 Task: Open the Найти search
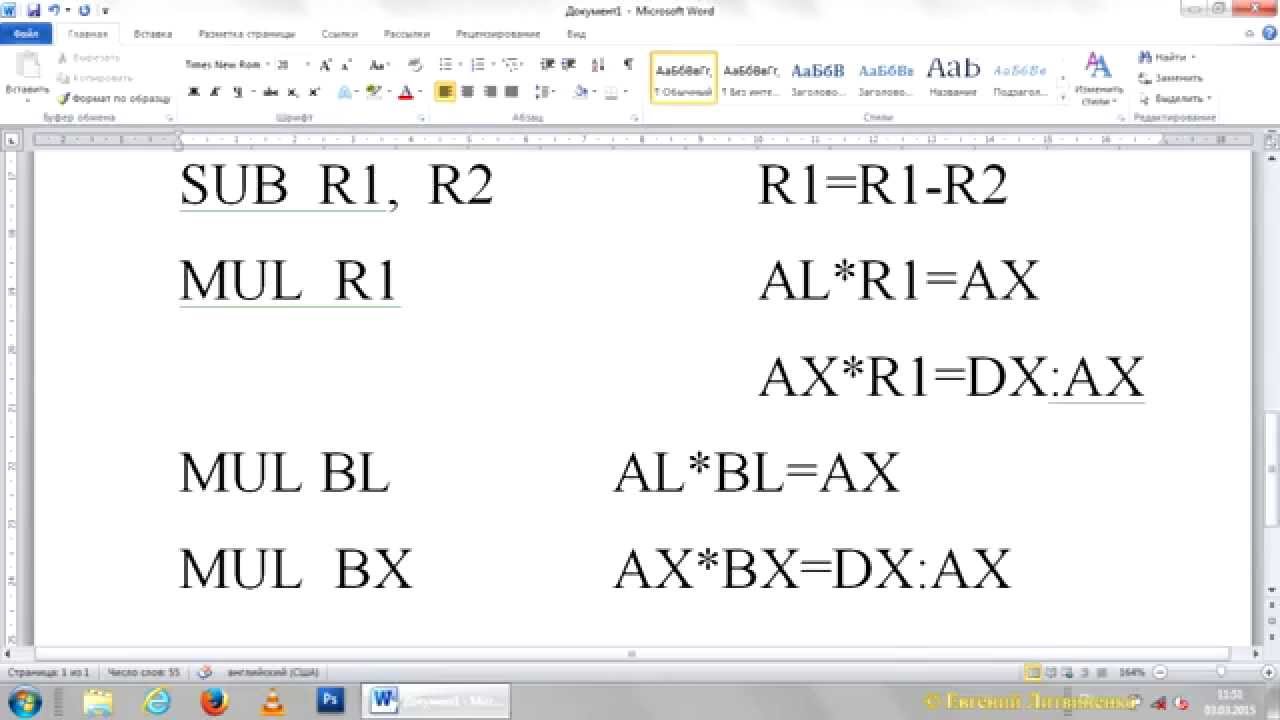tap(1167, 58)
